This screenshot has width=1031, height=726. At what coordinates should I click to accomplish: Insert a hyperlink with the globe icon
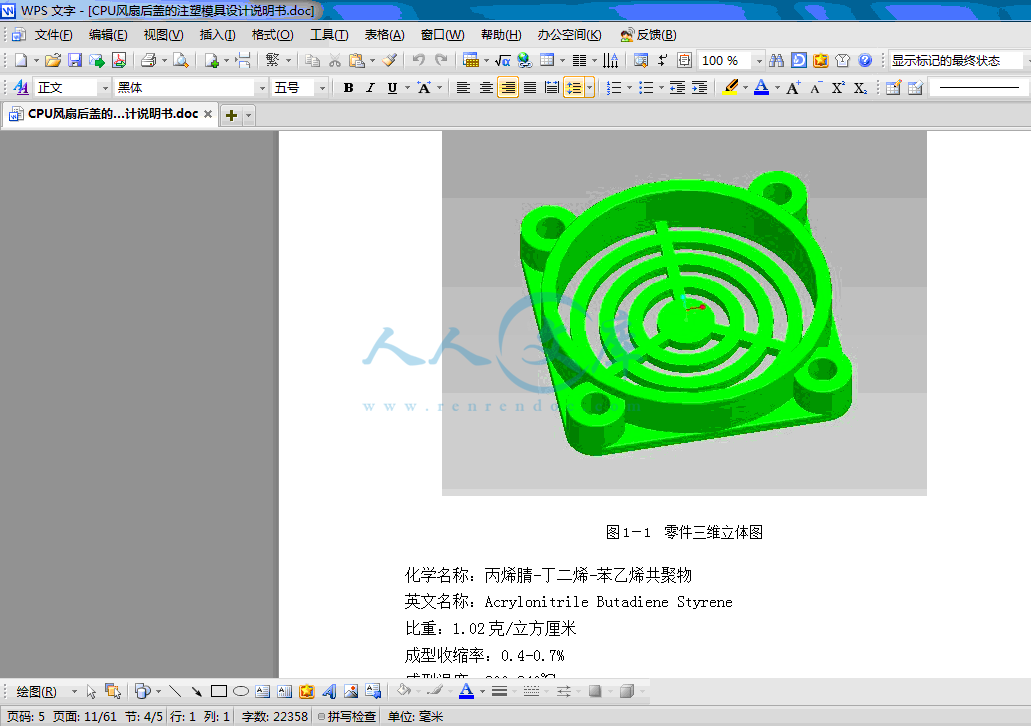(524, 60)
